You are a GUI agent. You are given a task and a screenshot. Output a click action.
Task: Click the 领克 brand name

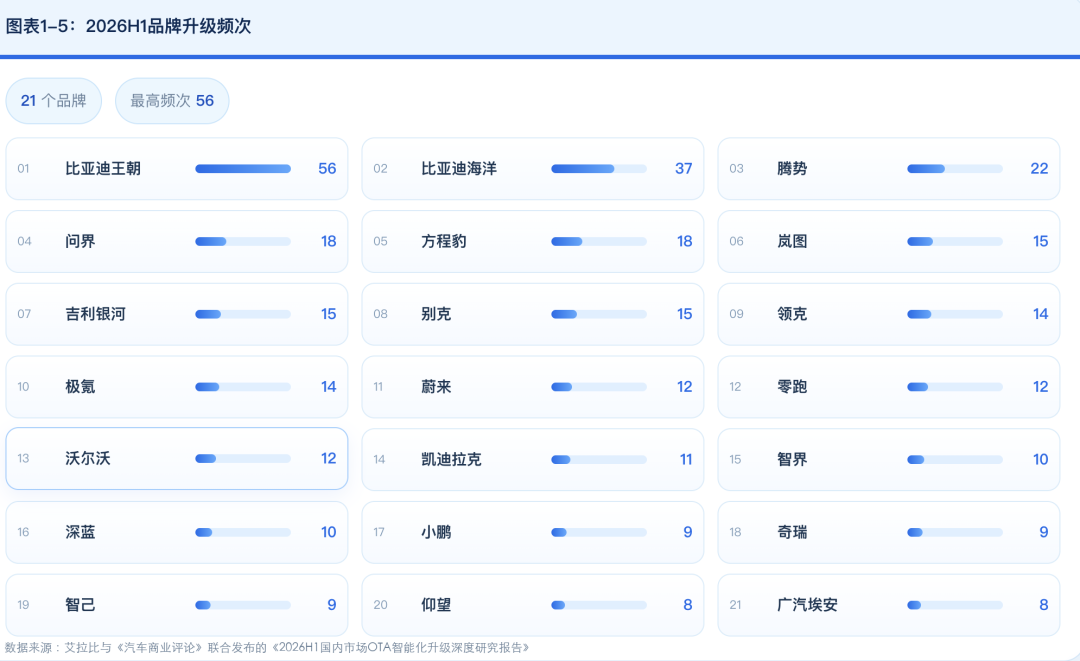point(792,314)
